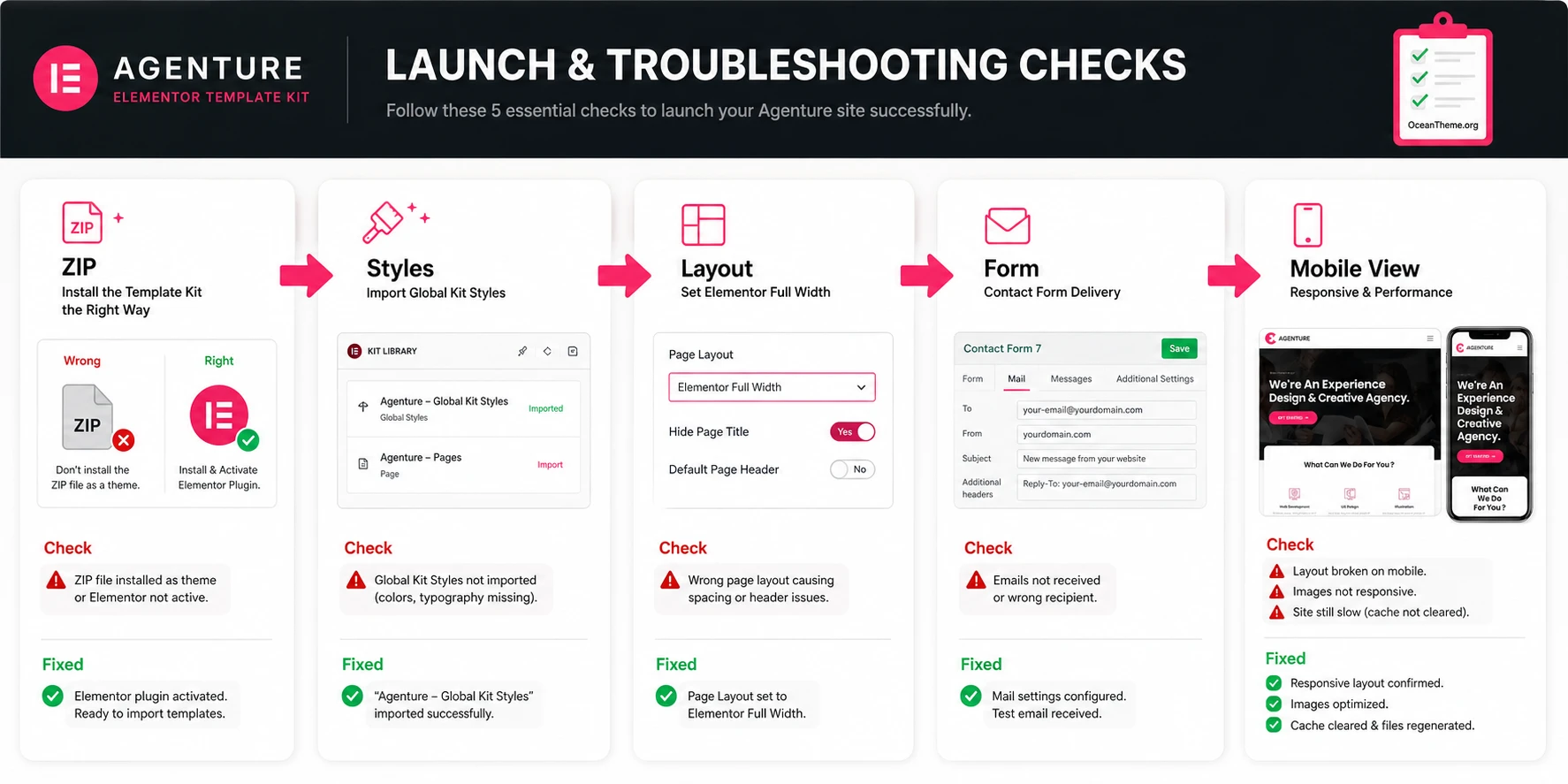Click the Imported status for Global Kit Styles
Screen dimensions: 1568x784
545,408
